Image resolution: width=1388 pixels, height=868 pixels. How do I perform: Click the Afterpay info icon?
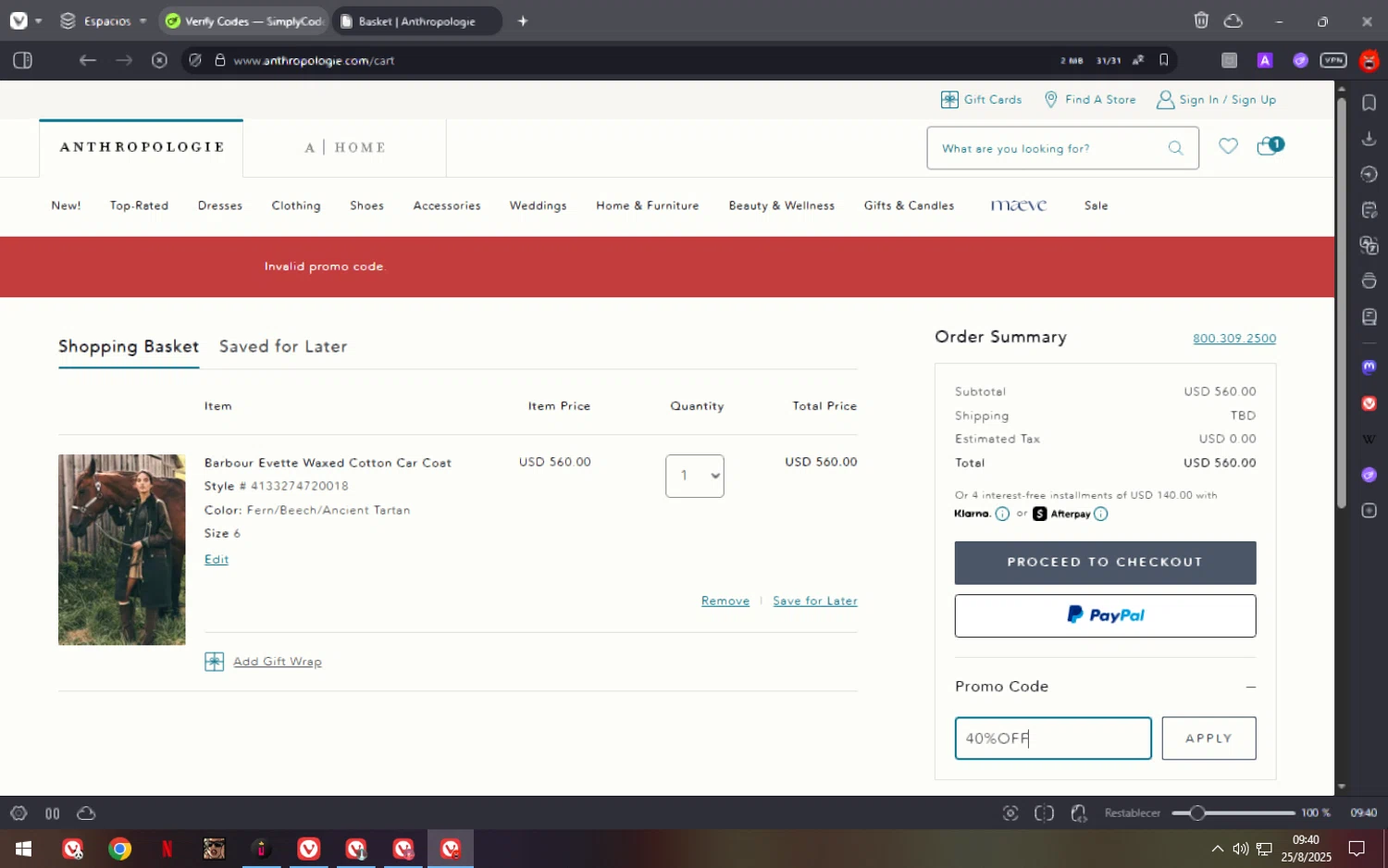click(x=1101, y=514)
